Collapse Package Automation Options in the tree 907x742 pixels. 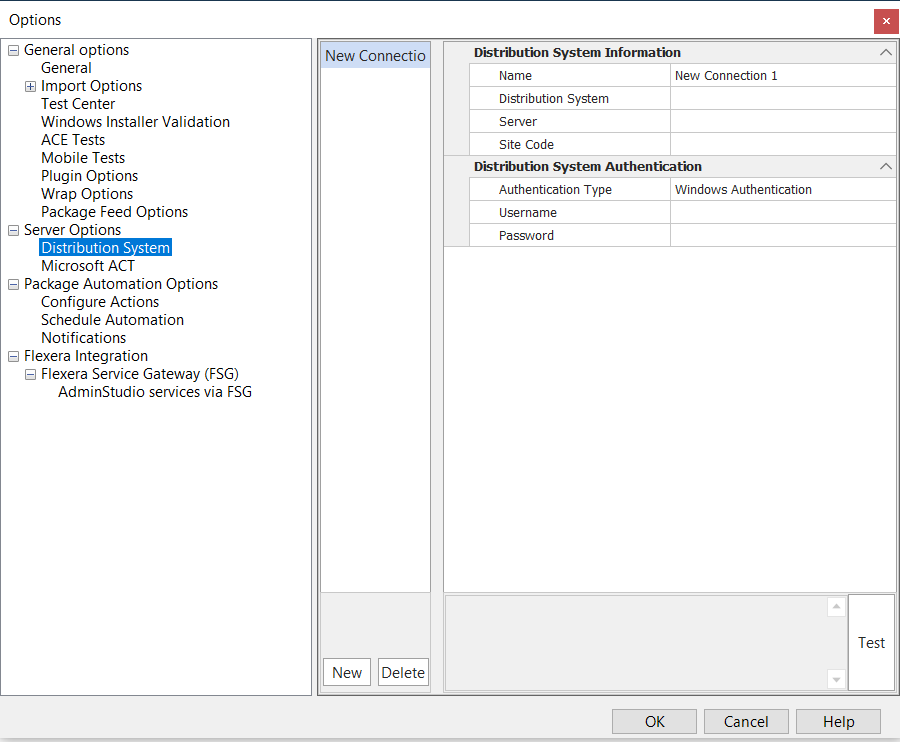13,283
